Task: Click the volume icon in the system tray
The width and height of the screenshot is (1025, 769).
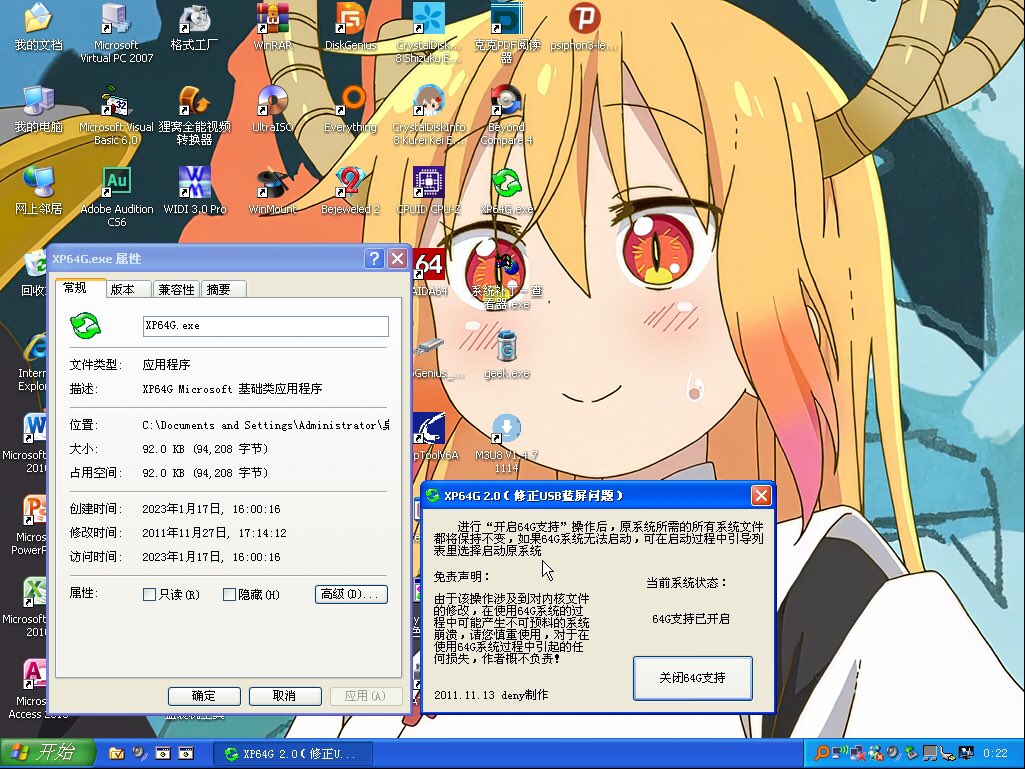Action: click(893, 752)
